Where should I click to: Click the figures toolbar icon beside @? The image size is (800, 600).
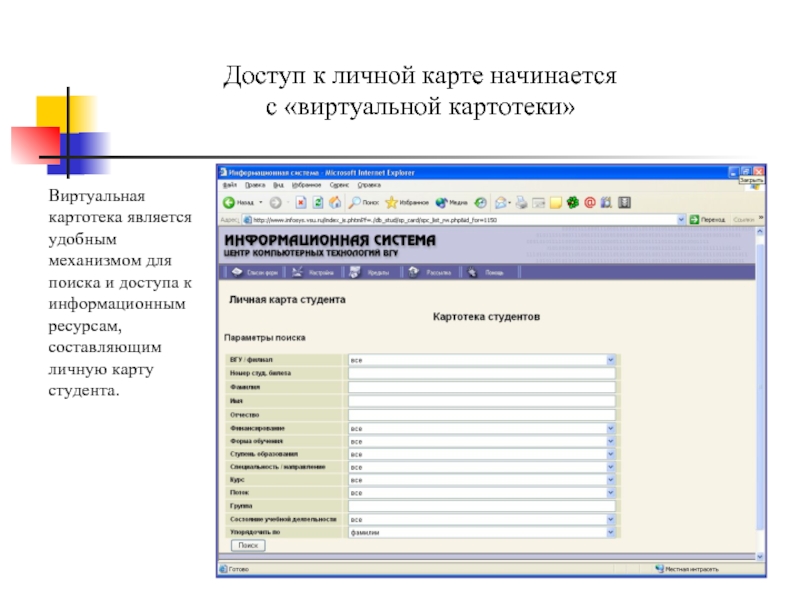[606, 203]
